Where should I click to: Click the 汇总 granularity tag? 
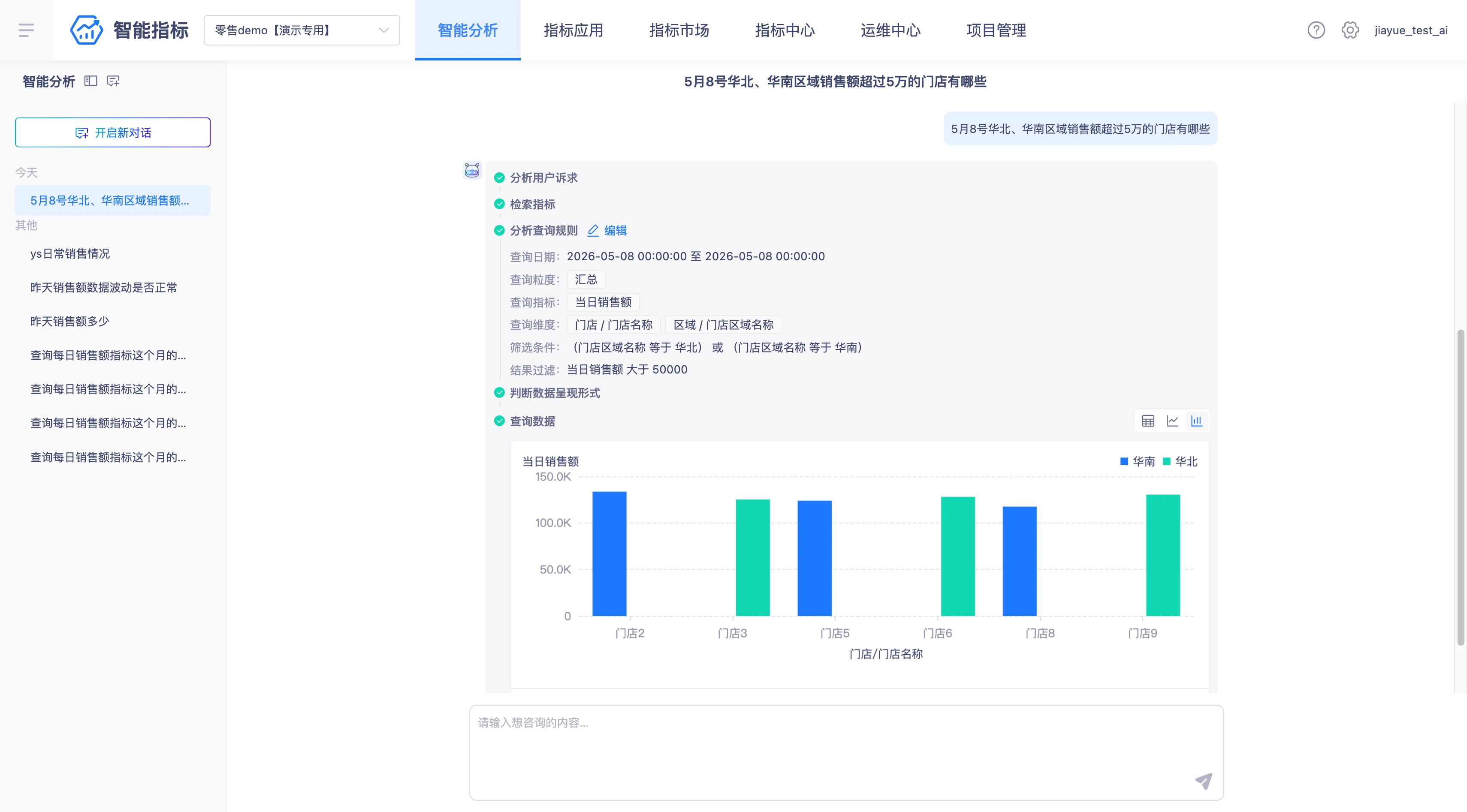point(586,280)
